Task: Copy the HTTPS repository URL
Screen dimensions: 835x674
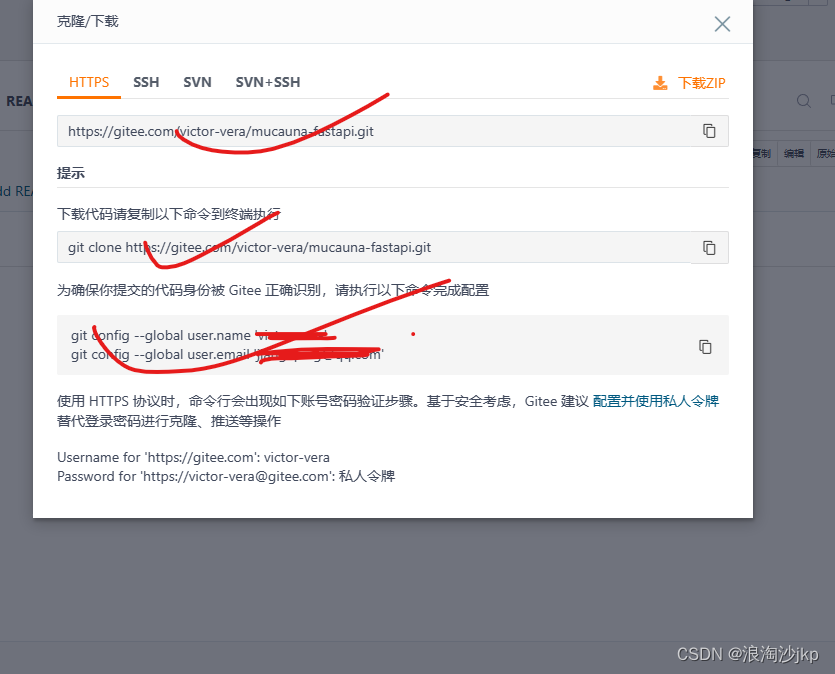Action: pos(710,130)
